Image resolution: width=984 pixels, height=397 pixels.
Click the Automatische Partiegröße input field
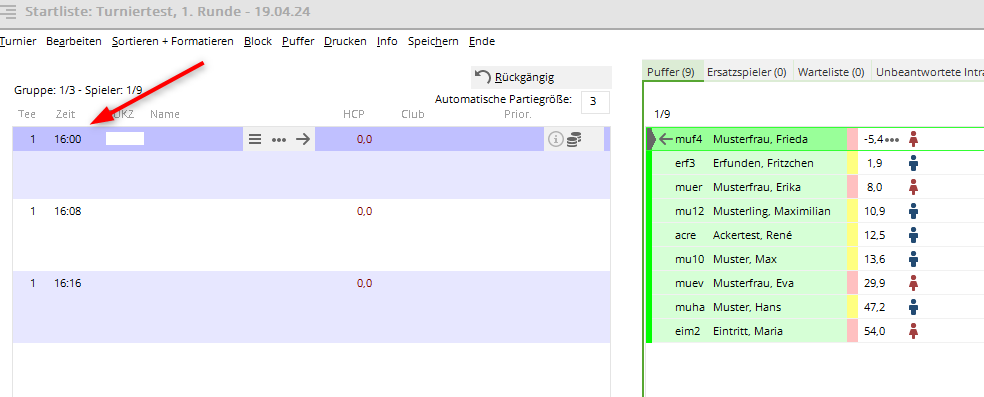(595, 102)
